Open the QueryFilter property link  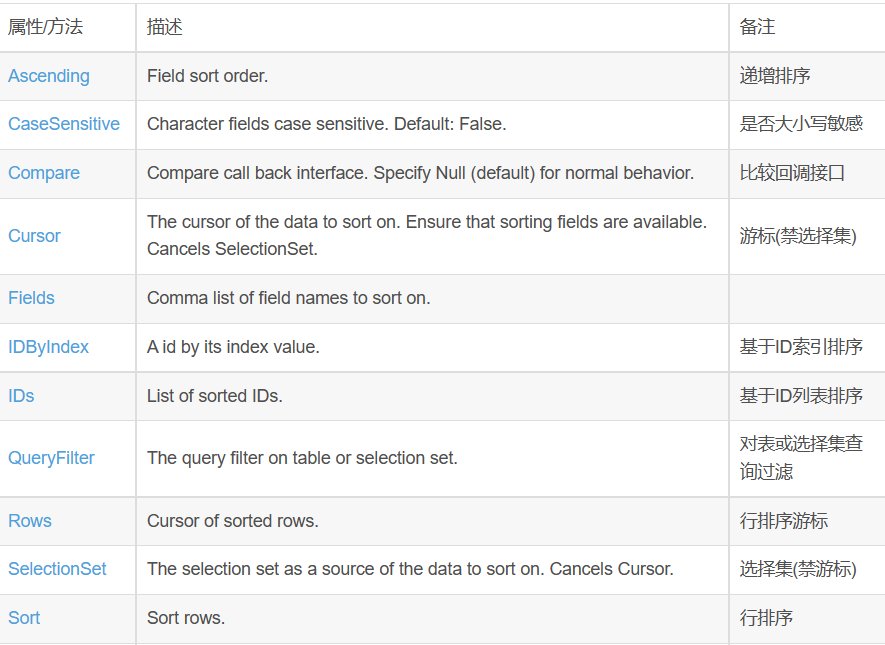click(51, 458)
